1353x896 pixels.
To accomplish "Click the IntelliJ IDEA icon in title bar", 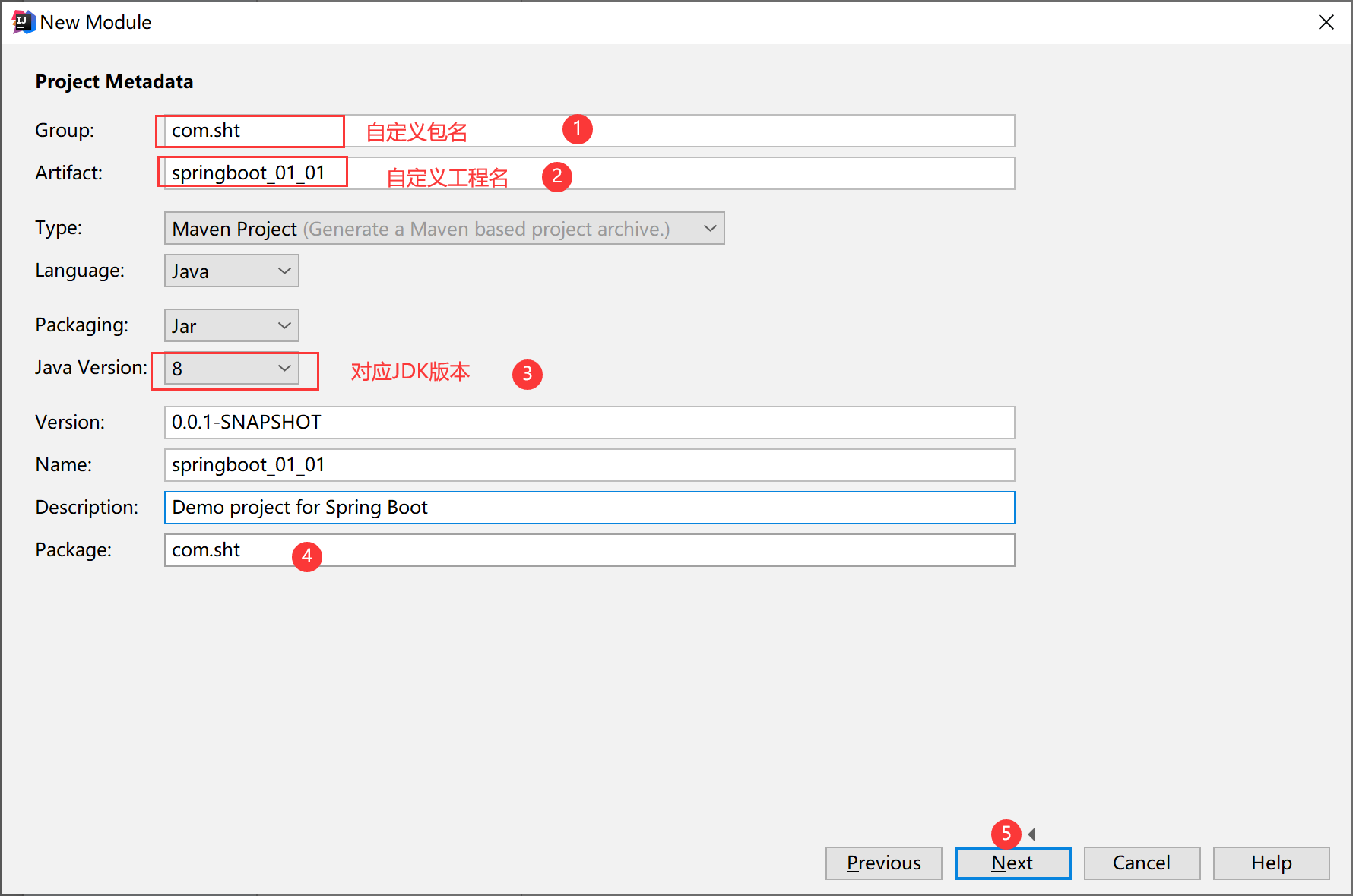I will (24, 22).
